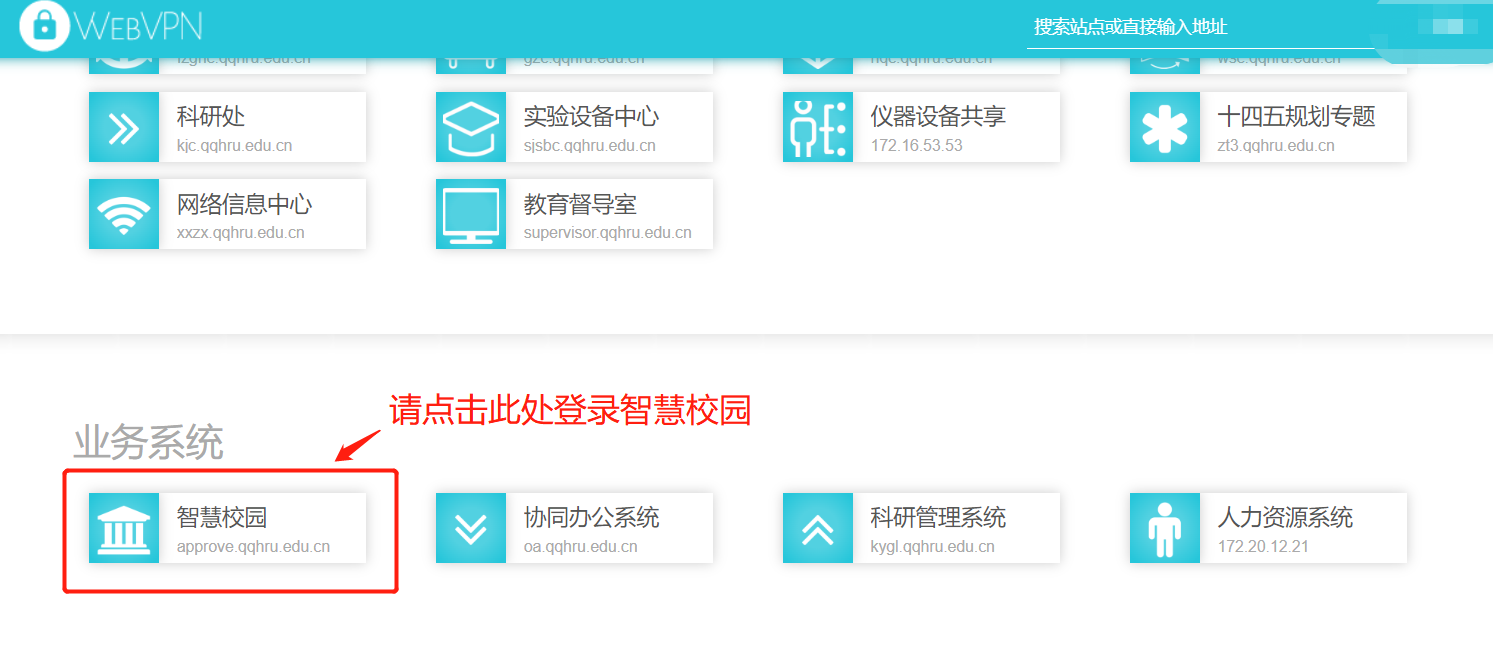Click the 教育督导室 monitor icon
The image size is (1493, 646).
(x=471, y=214)
